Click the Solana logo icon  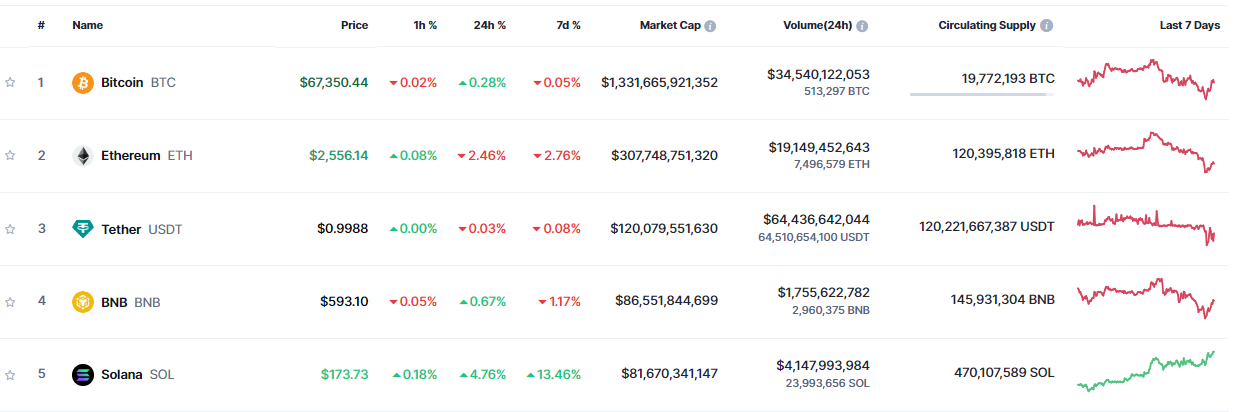[83, 375]
